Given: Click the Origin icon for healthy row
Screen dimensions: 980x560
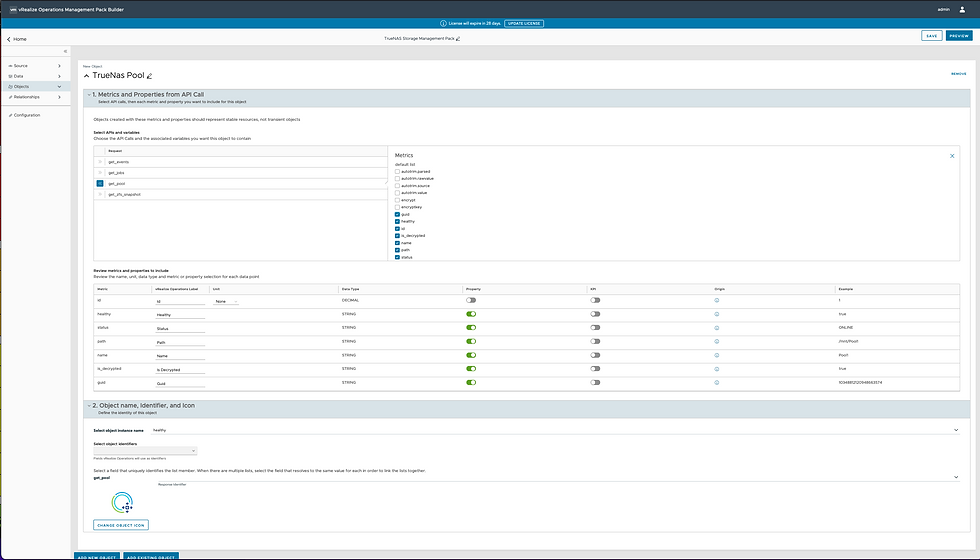Looking at the screenshot, I should click(717, 314).
